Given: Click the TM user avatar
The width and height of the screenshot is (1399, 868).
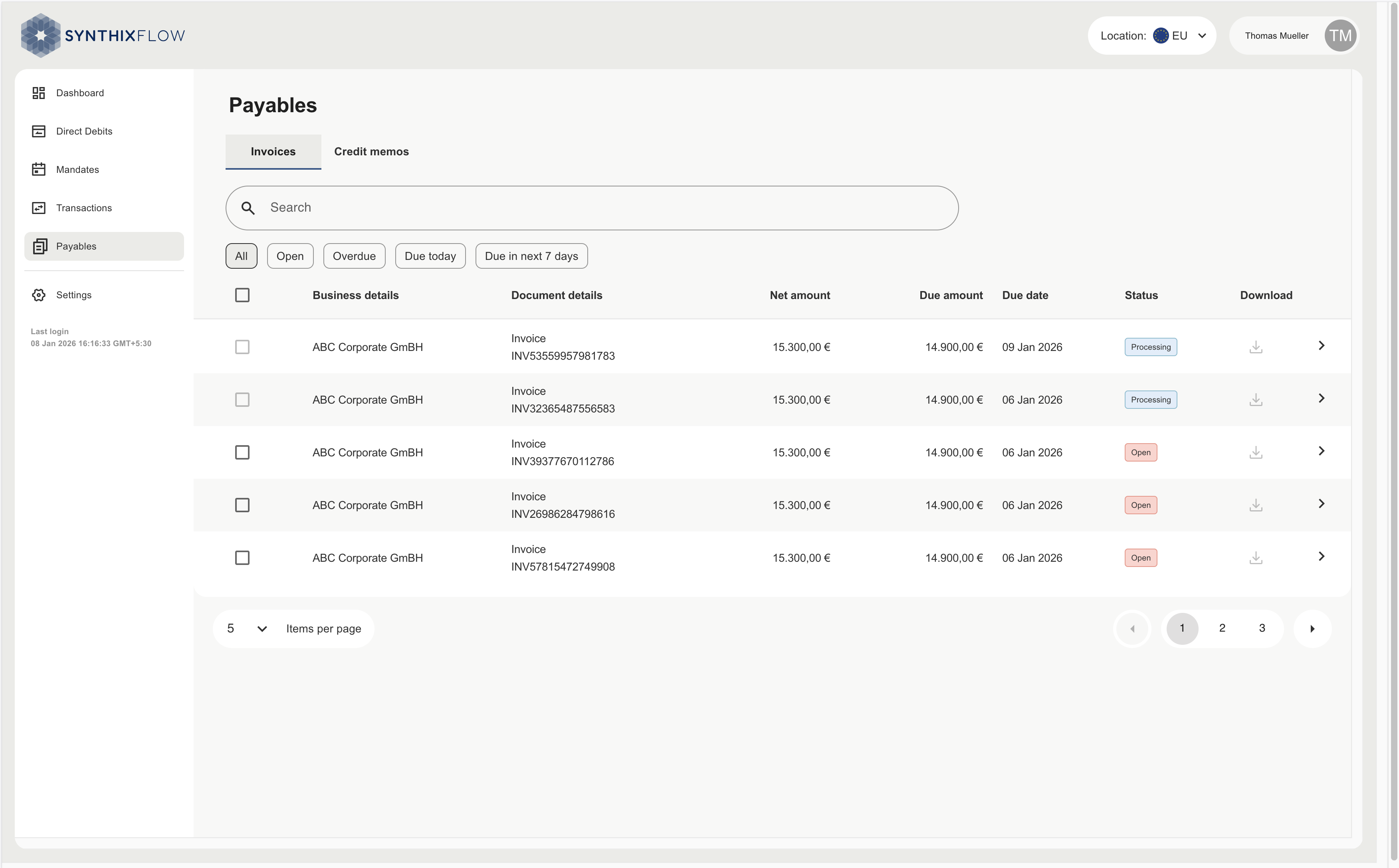Looking at the screenshot, I should click(1340, 36).
